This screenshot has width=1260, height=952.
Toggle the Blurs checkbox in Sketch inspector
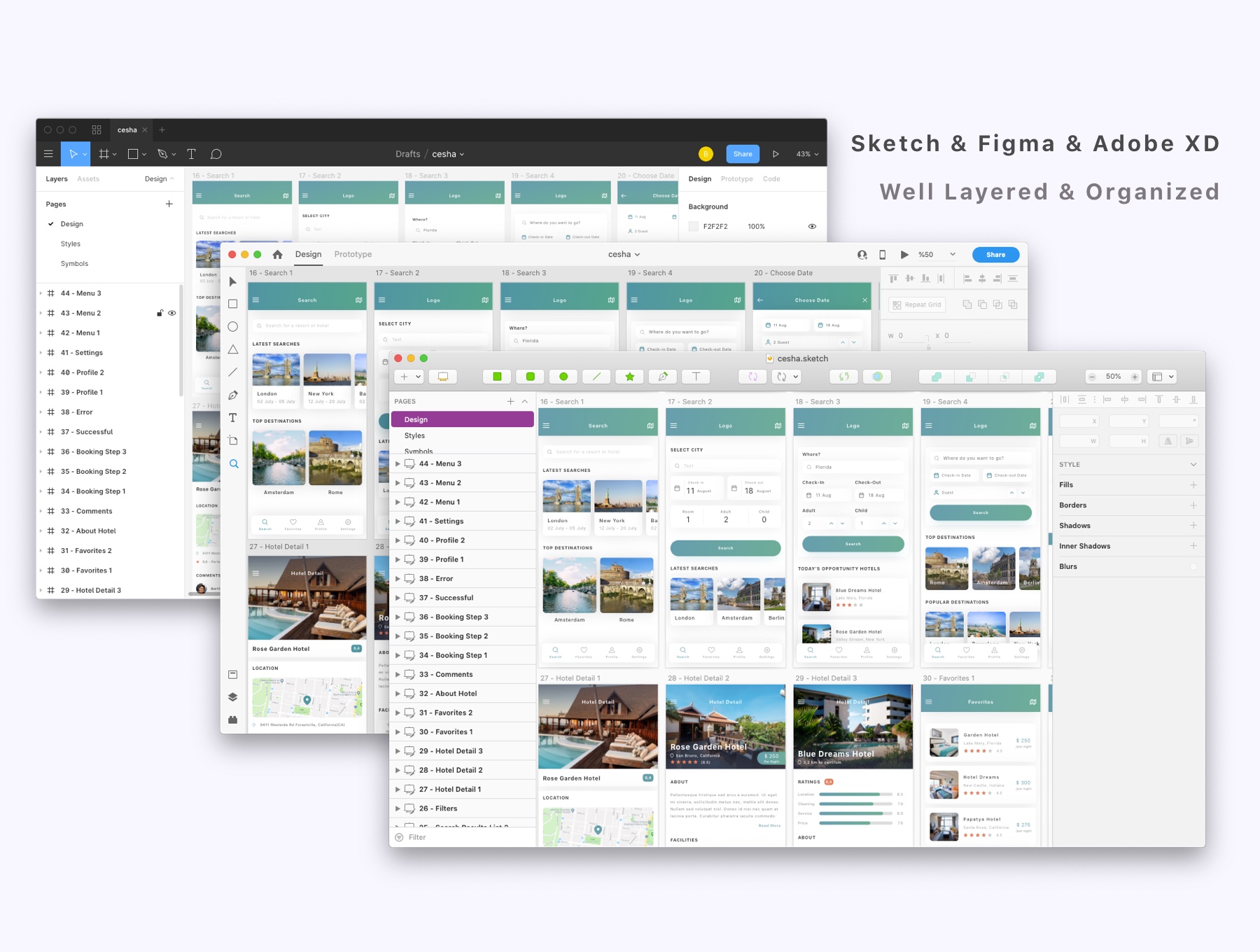[x=1193, y=566]
